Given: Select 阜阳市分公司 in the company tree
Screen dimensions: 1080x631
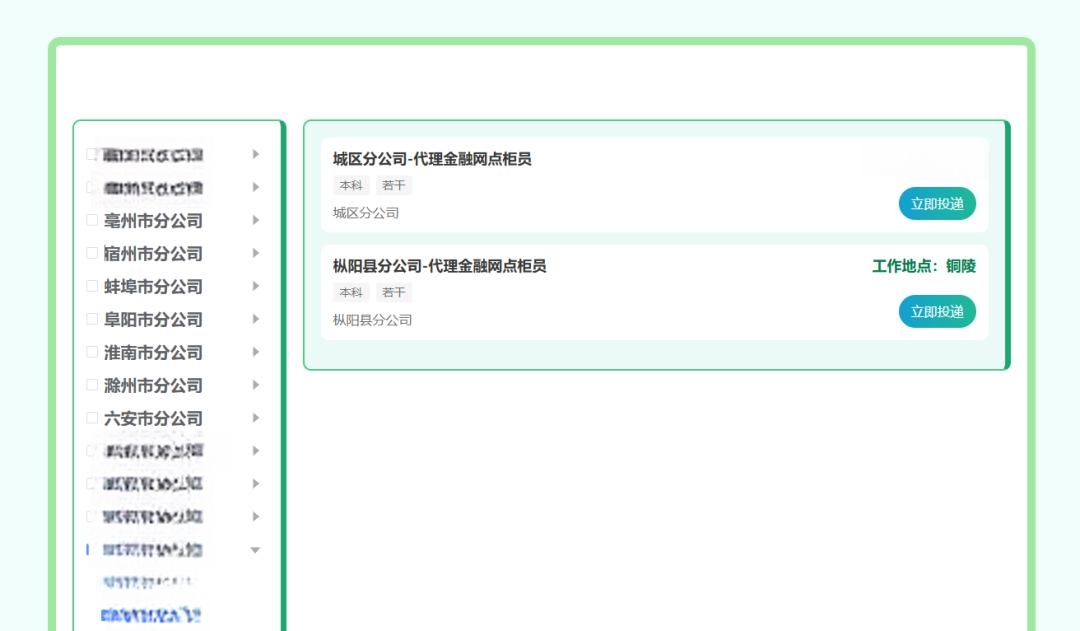Looking at the screenshot, I should pos(153,319).
